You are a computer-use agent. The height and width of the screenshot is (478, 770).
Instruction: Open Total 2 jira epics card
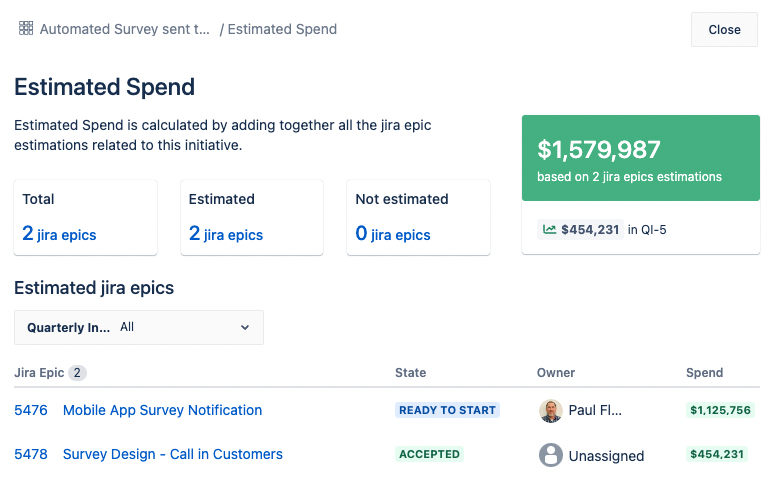click(85, 218)
